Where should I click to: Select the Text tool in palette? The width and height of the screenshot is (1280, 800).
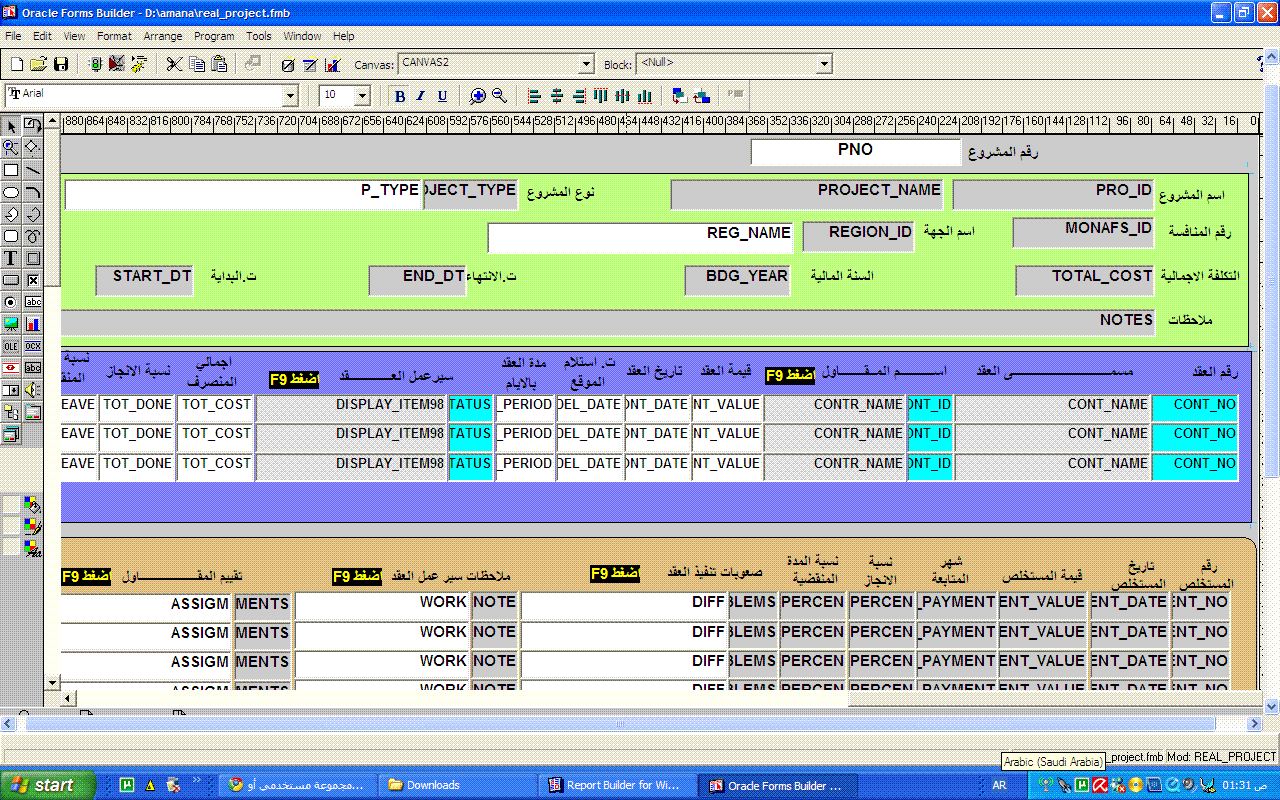point(11,258)
